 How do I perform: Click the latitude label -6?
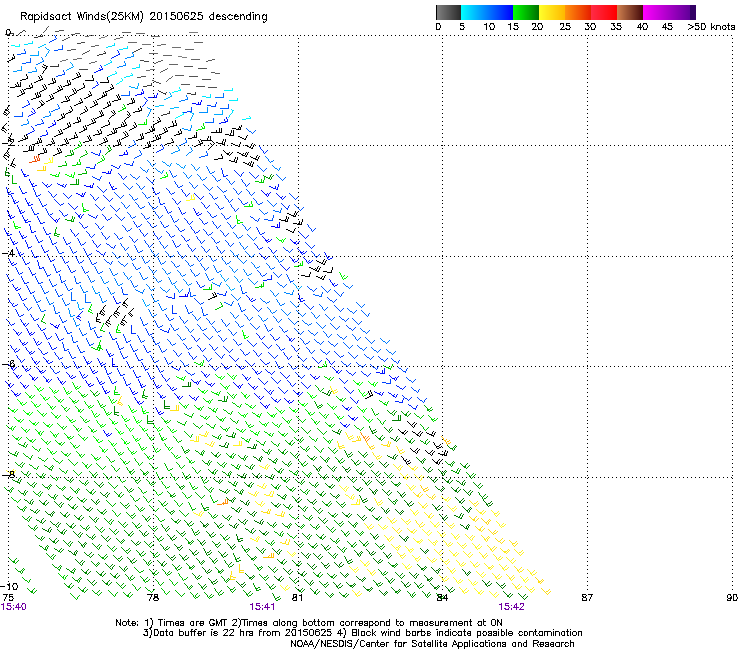(8, 364)
